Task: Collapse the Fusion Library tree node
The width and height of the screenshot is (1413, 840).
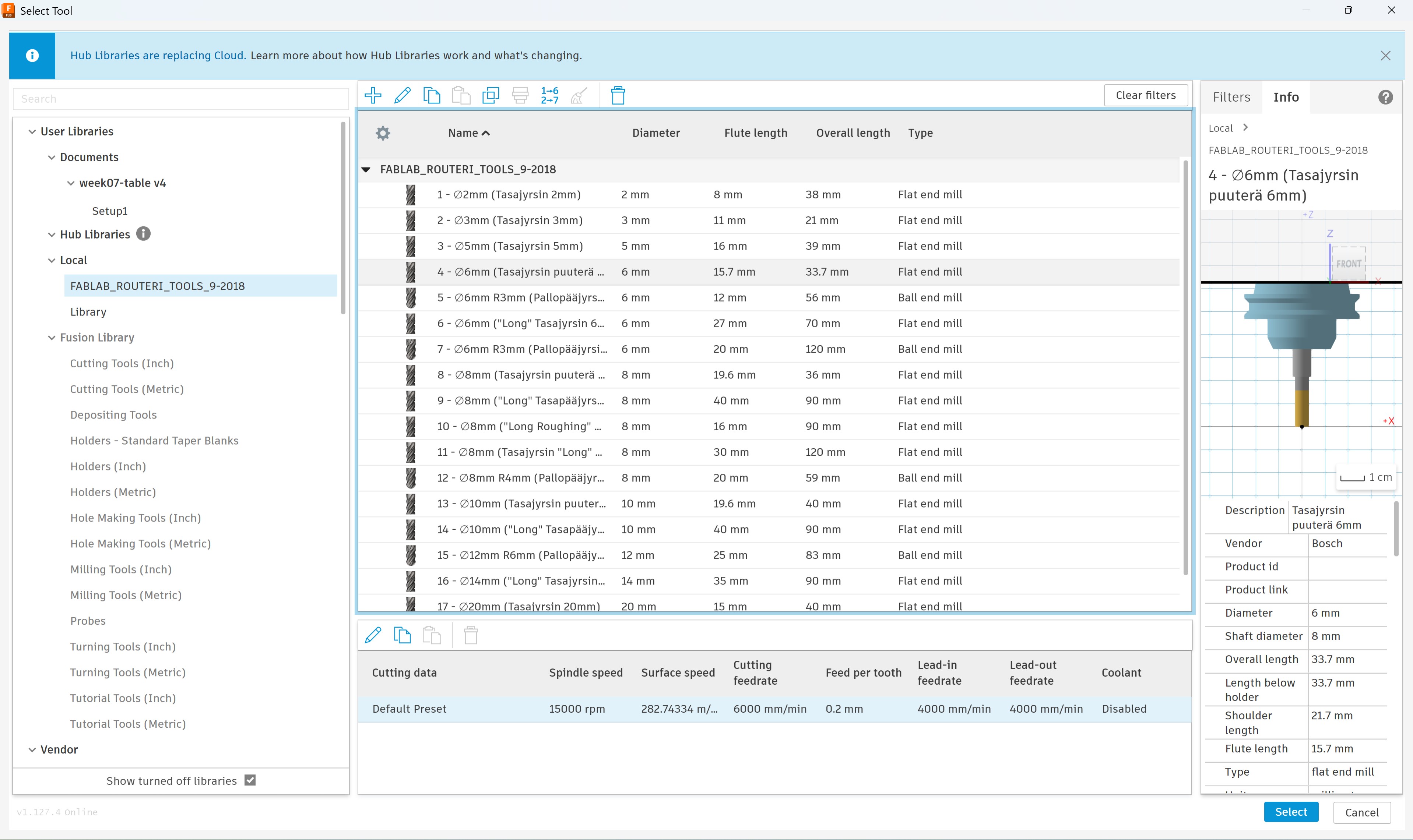Action: coord(52,337)
